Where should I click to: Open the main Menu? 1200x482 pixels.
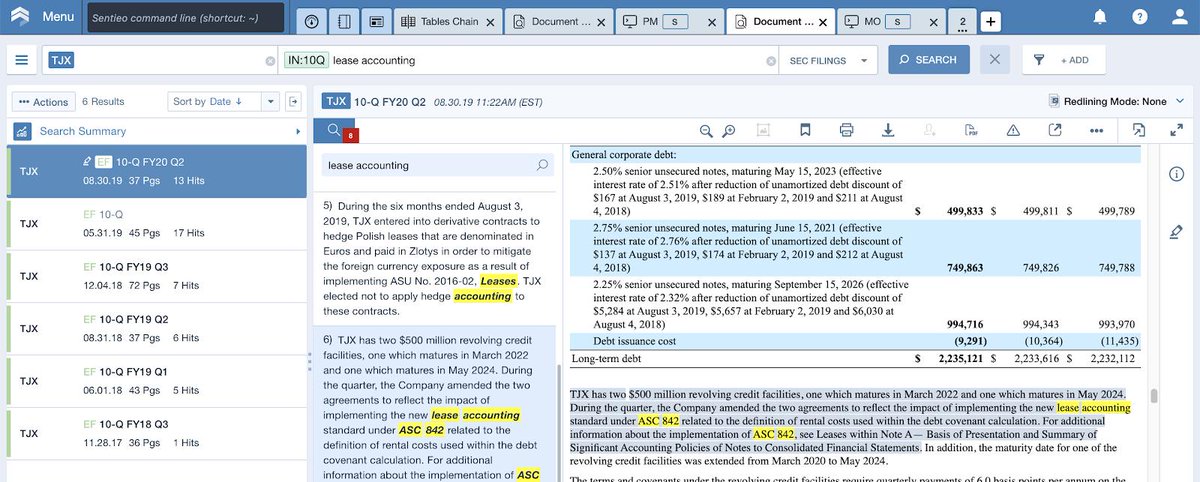coord(57,17)
